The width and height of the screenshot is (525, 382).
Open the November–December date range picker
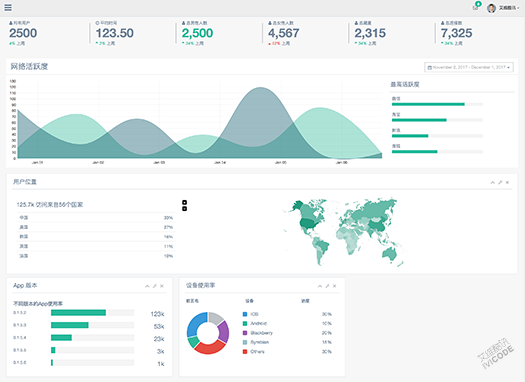click(x=469, y=67)
